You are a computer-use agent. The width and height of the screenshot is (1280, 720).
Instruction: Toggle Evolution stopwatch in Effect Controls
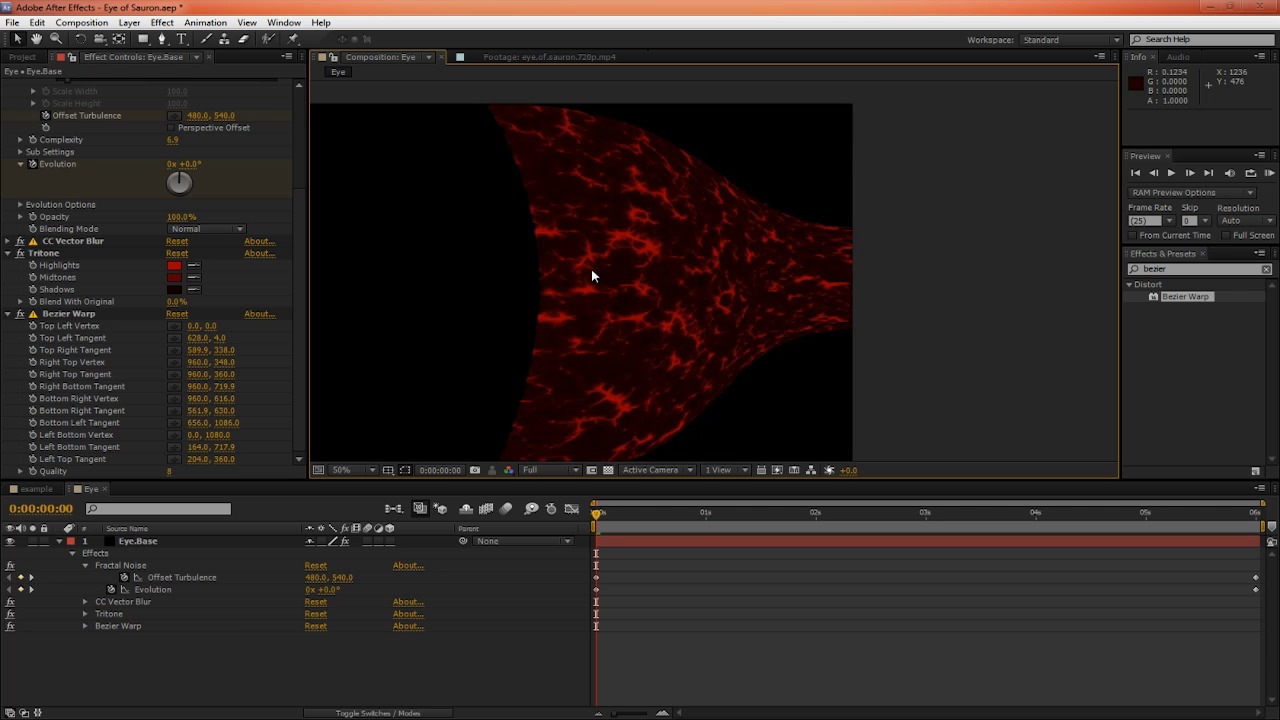[x=33, y=164]
